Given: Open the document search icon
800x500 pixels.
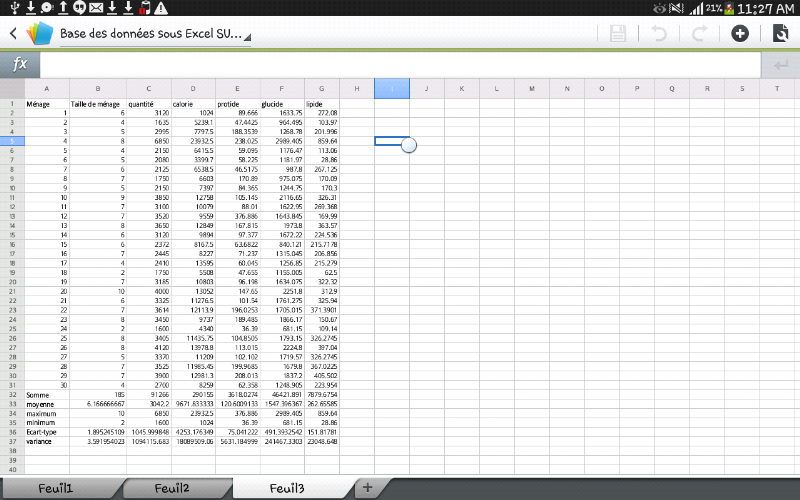Looking at the screenshot, I should click(x=780, y=34).
